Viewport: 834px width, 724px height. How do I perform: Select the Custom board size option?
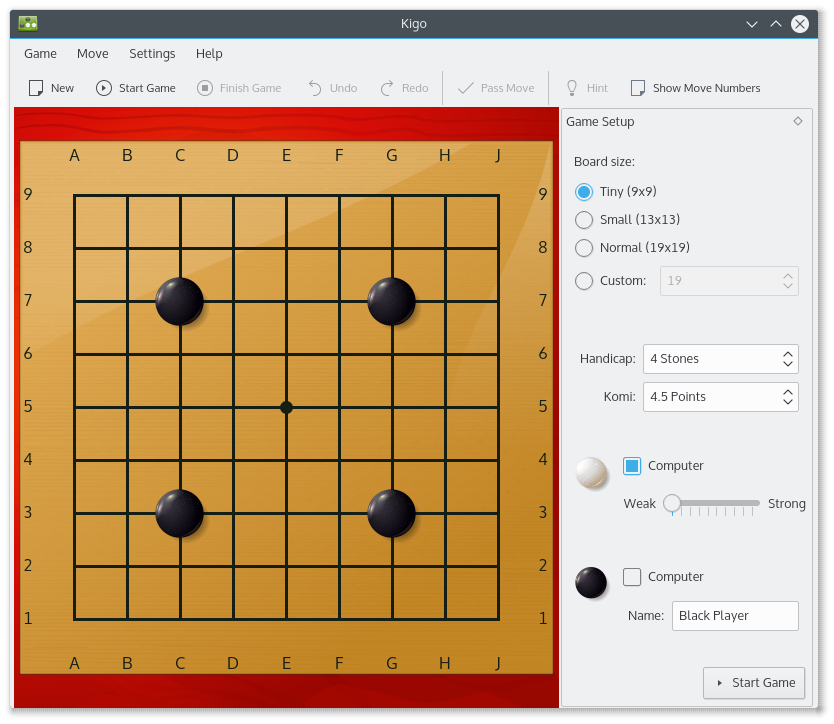point(584,281)
